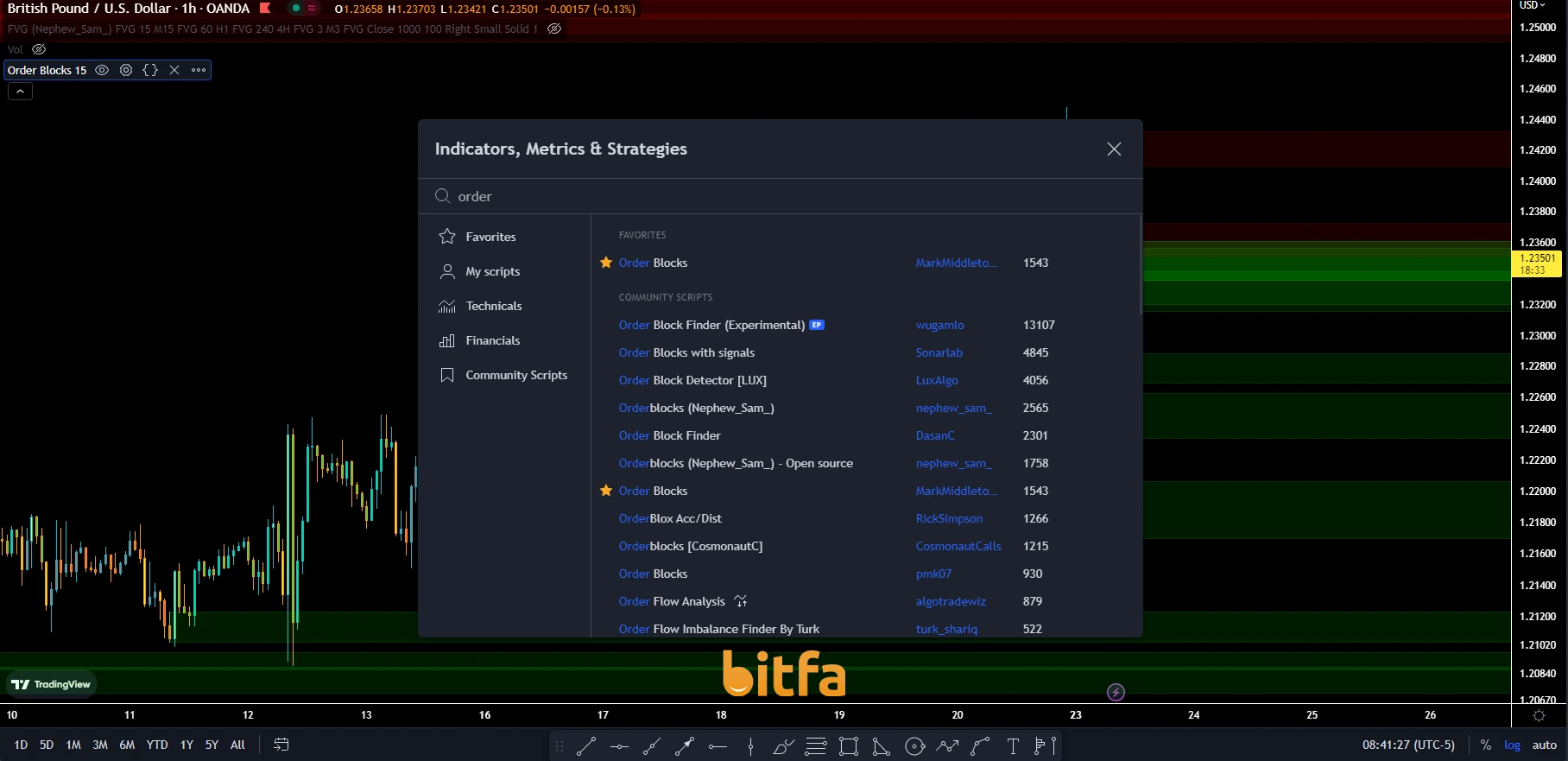This screenshot has height=761, width=1568.
Task: Set chart range to All
Action: [237, 745]
